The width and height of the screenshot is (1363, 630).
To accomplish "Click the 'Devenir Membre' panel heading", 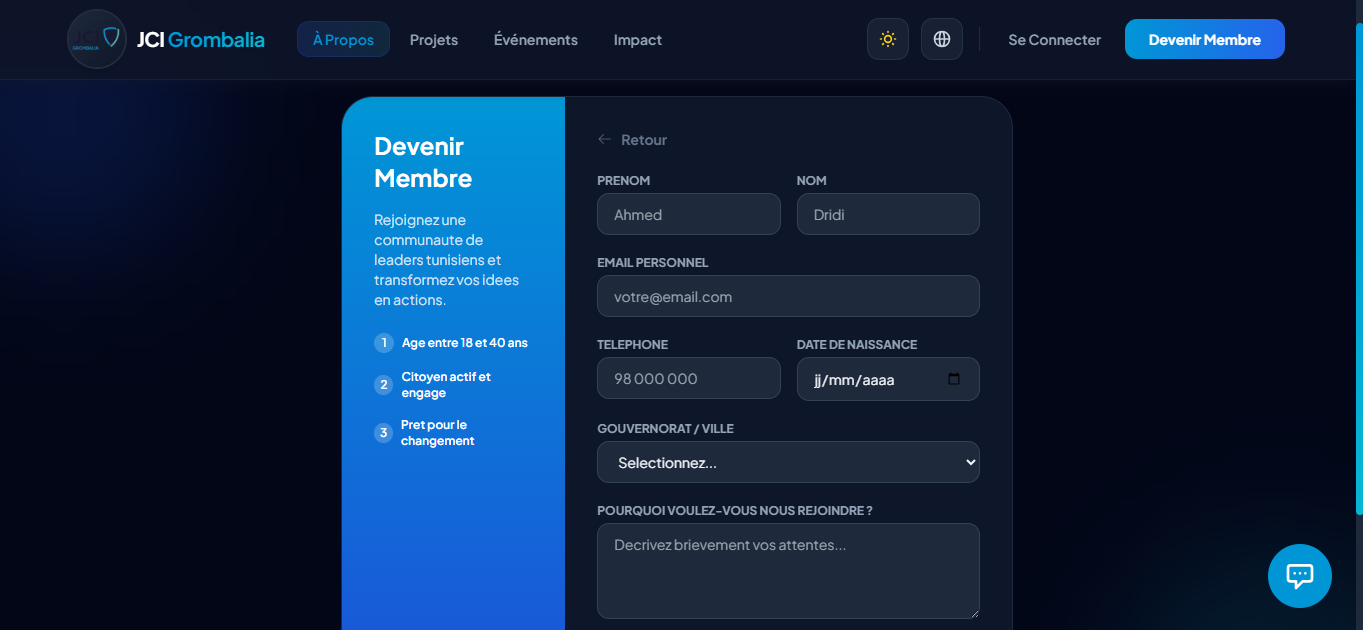I will 423,162.
